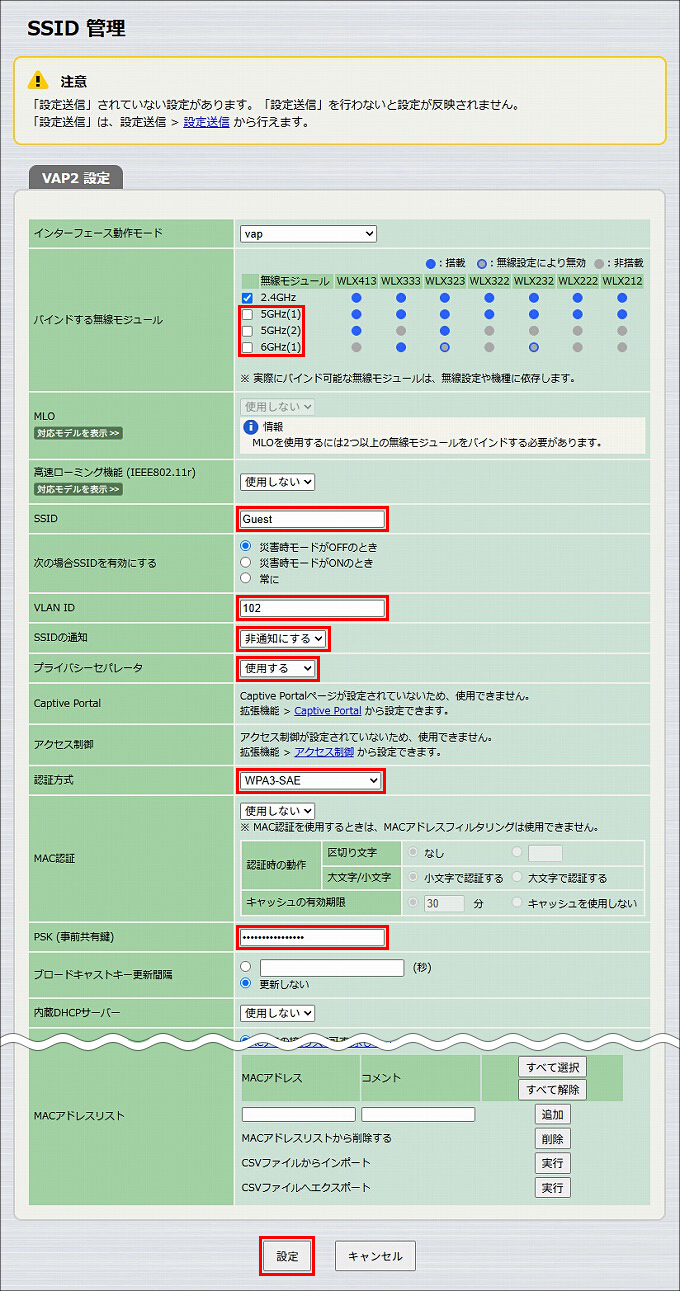
Task: Click the 追加 button
Action: 552,1115
